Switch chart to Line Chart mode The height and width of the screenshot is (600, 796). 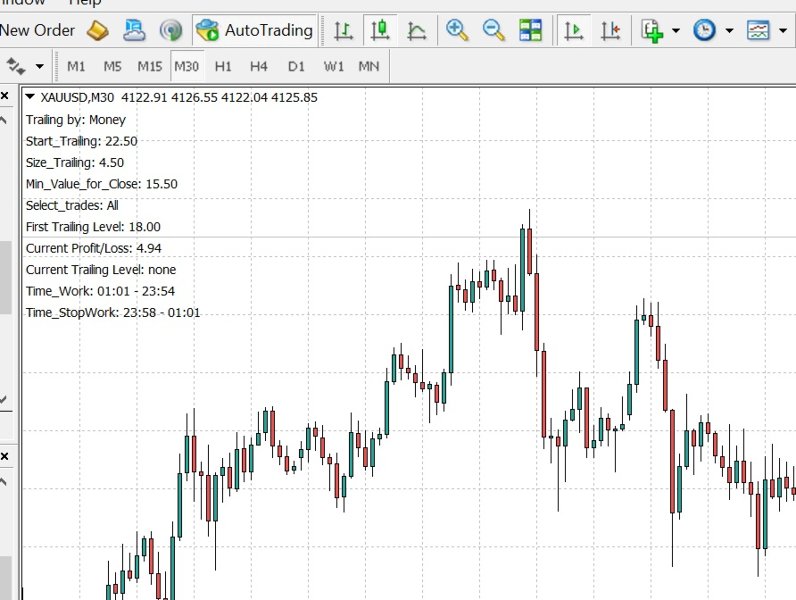click(x=417, y=30)
